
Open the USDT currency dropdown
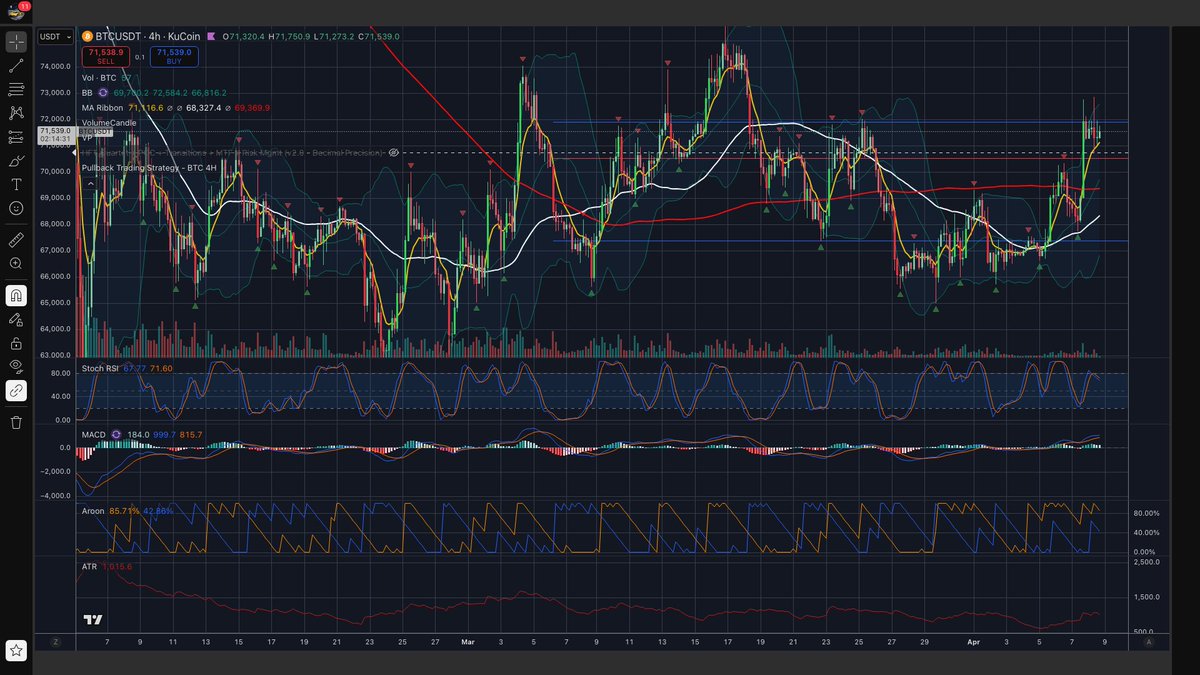coord(54,37)
